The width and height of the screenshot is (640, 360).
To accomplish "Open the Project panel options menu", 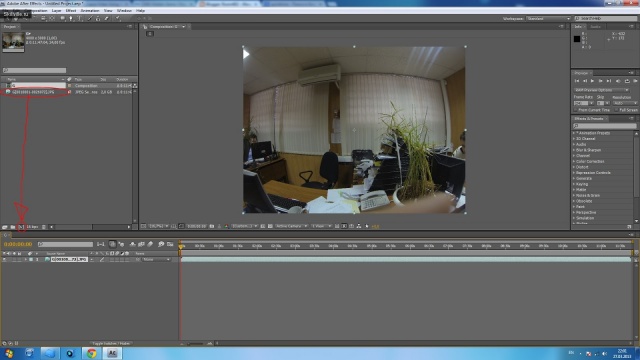I will tap(130, 27).
